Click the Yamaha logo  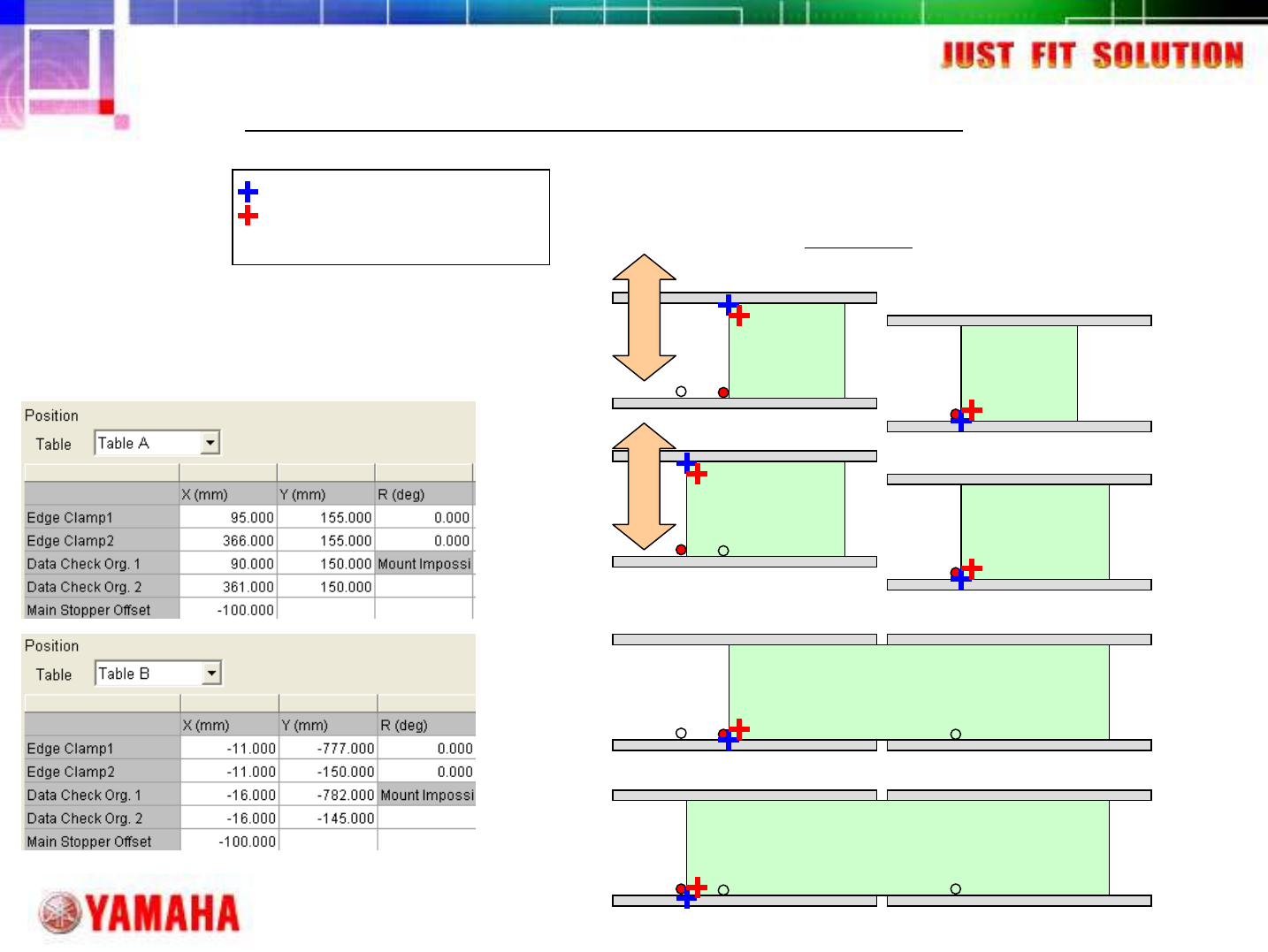(x=140, y=913)
